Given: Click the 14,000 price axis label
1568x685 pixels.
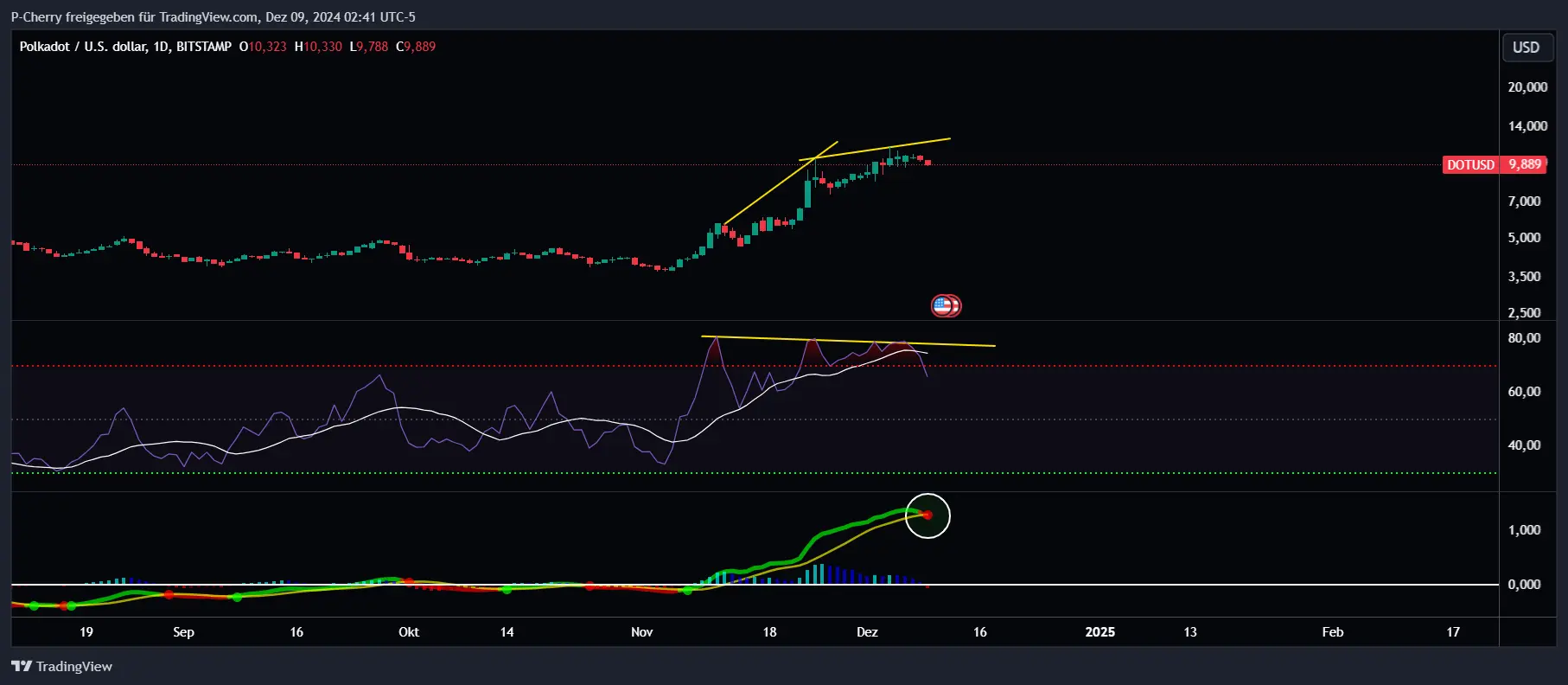Looking at the screenshot, I should tap(1527, 126).
